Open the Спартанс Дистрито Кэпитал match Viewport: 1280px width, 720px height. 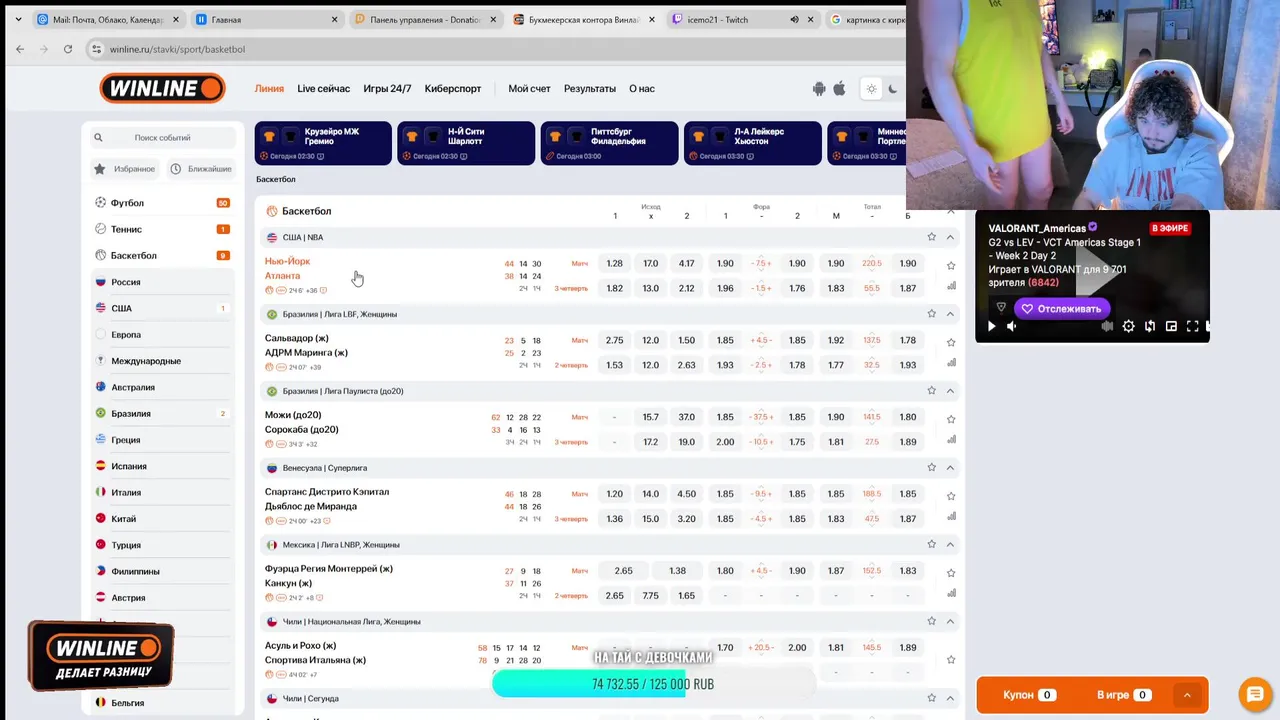pyautogui.click(x=327, y=492)
